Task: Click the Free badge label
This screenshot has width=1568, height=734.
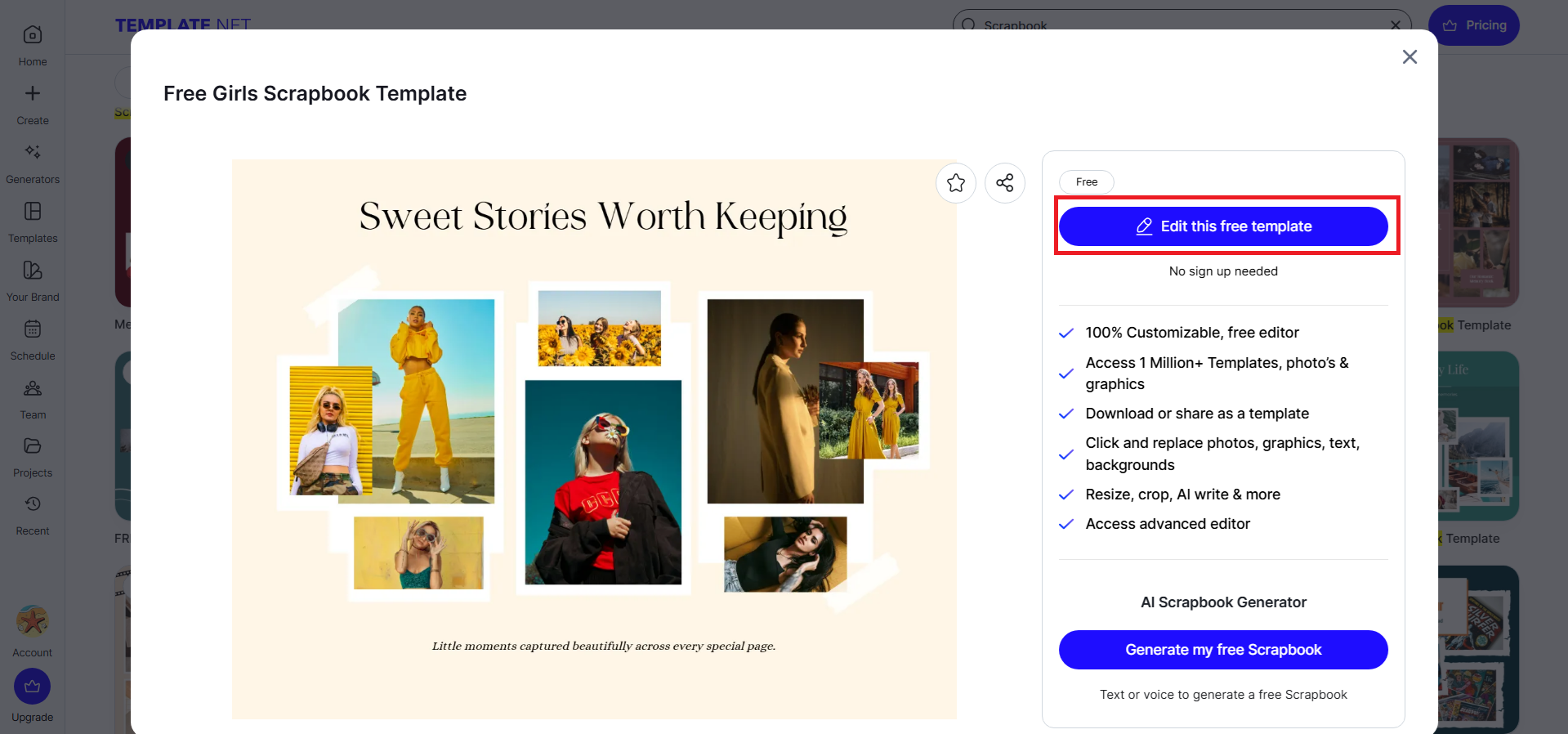Action: point(1087,182)
